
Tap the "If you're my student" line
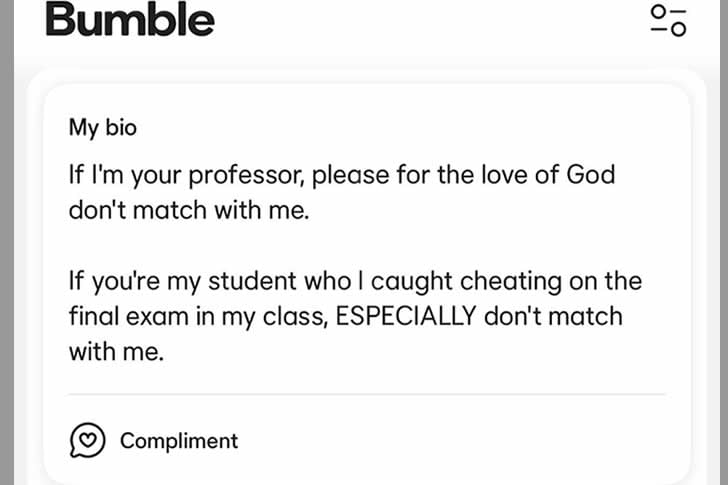[x=355, y=280]
